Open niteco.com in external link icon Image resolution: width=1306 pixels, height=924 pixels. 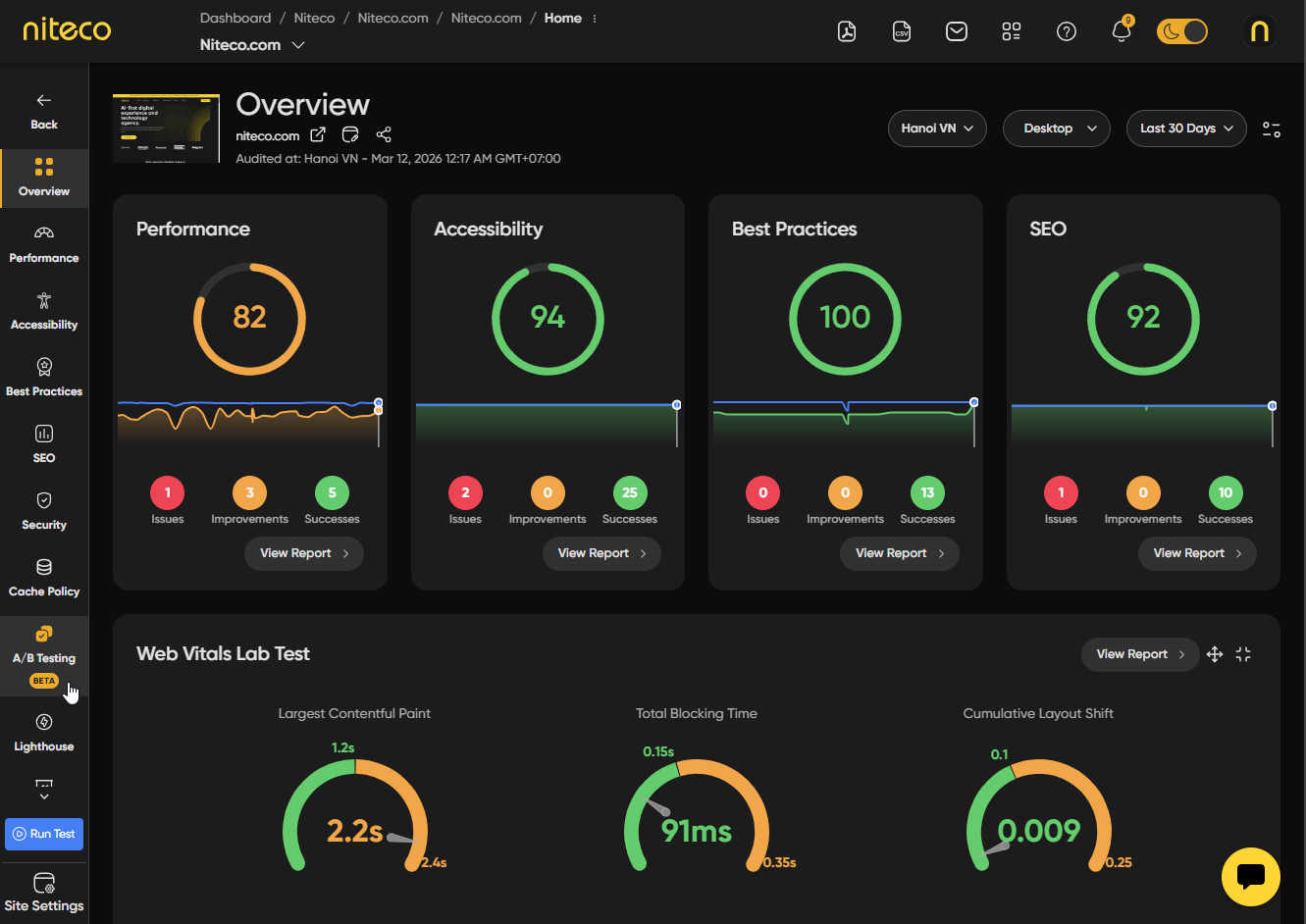(x=318, y=134)
